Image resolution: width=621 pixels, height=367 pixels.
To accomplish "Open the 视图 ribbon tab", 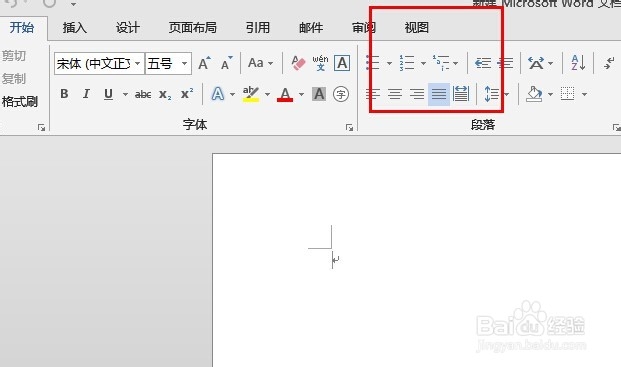I will pos(417,28).
